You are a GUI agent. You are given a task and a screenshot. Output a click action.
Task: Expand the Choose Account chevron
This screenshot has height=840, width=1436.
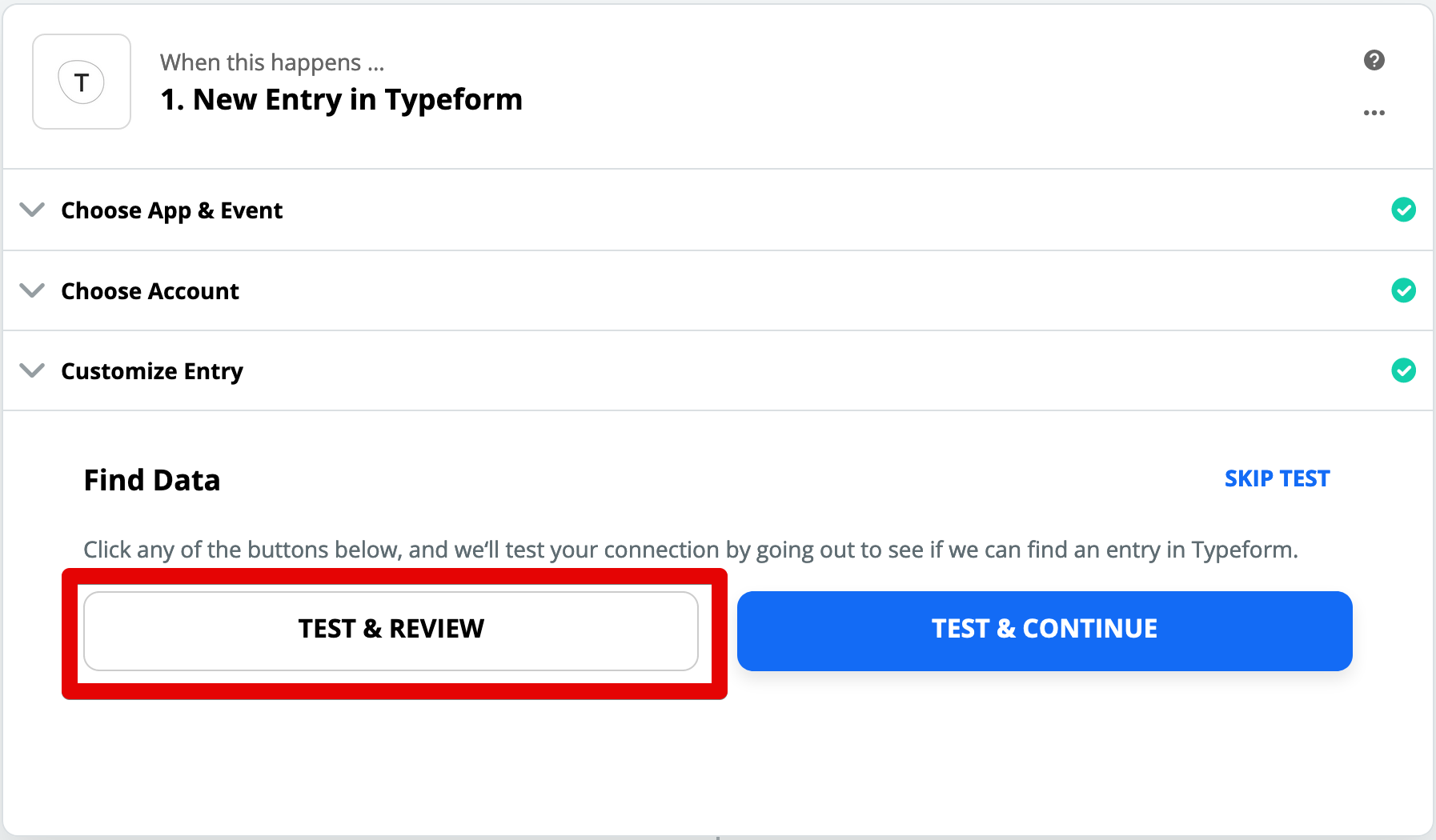click(x=32, y=290)
